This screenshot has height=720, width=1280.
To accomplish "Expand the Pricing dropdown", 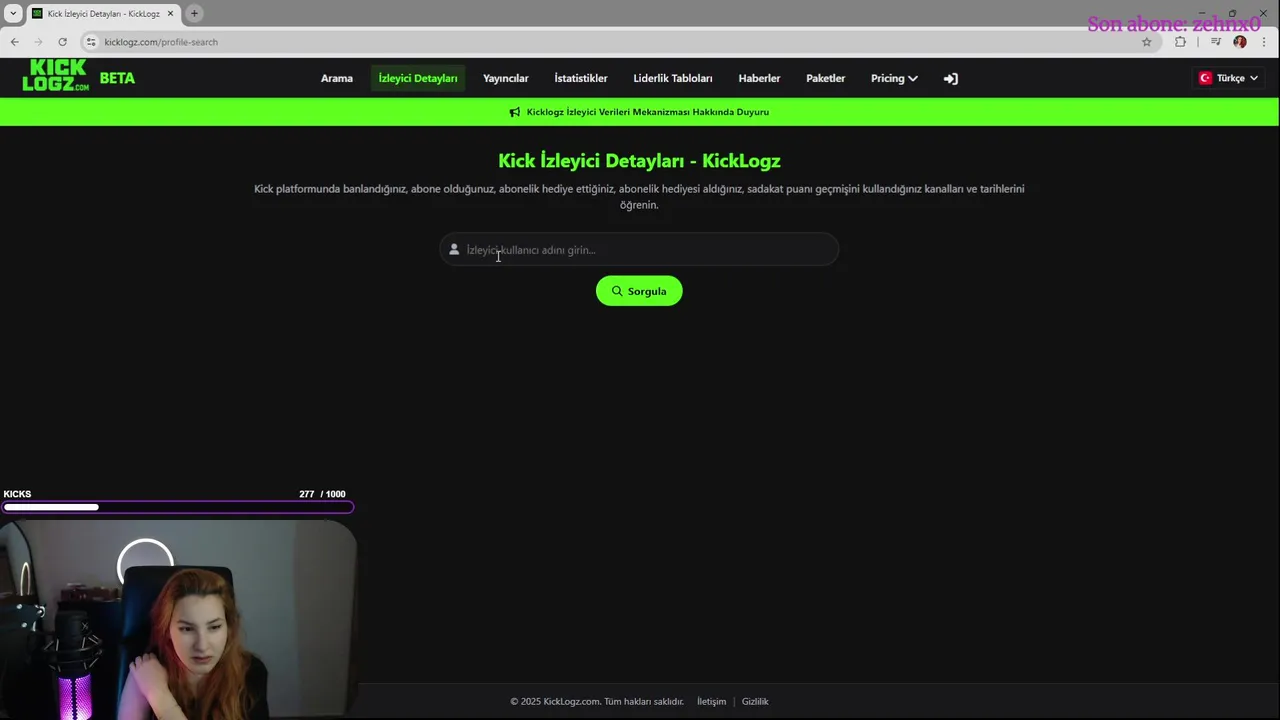I will [894, 78].
